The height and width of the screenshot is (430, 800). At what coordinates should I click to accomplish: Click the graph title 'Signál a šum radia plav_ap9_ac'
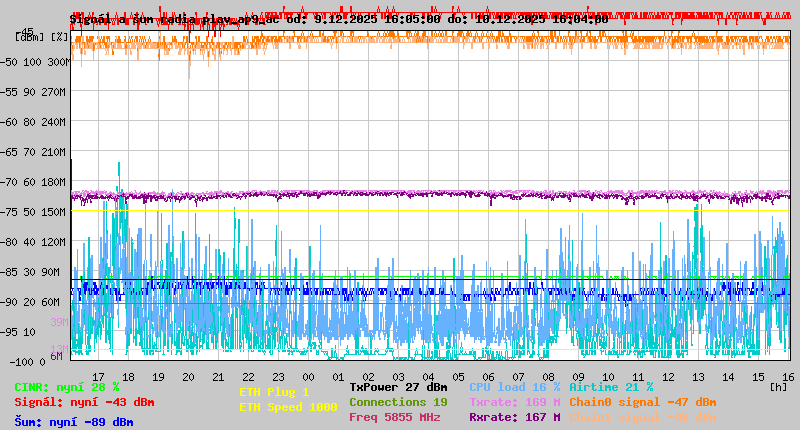click(174, 19)
